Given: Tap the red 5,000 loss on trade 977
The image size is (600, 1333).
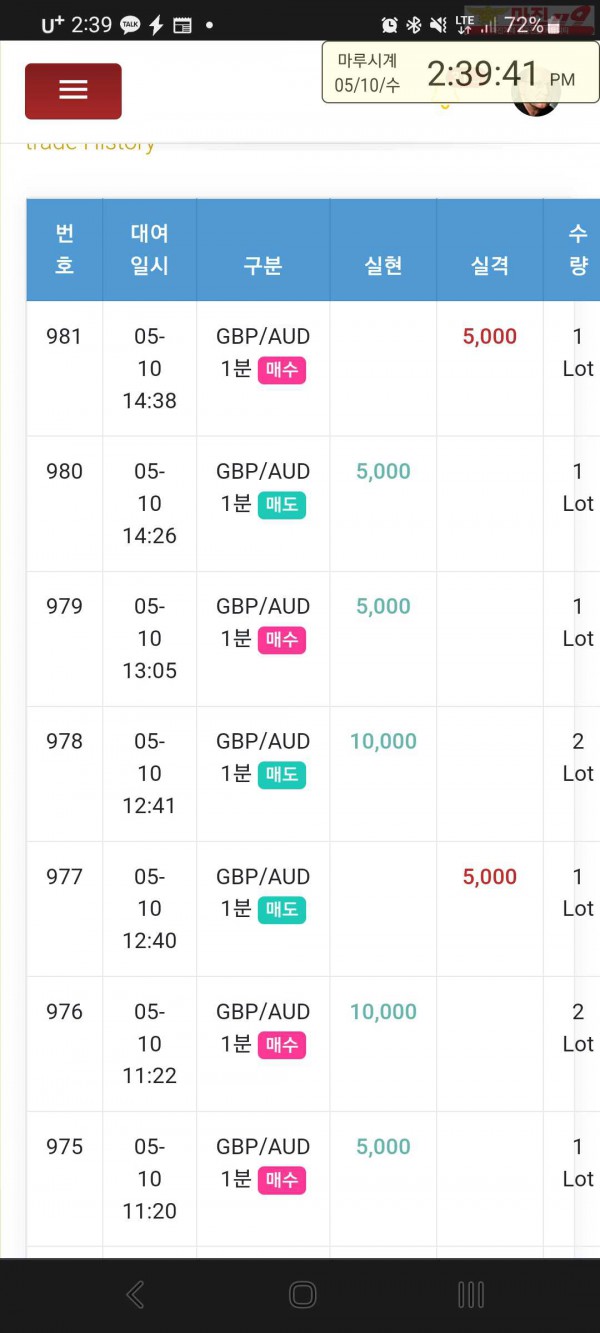Looking at the screenshot, I should (490, 877).
